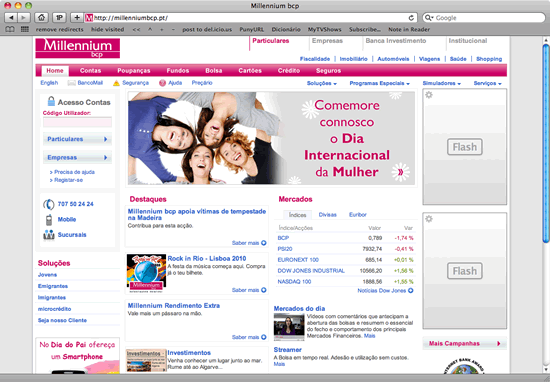
Task: Click the English language link
Action: [49, 83]
